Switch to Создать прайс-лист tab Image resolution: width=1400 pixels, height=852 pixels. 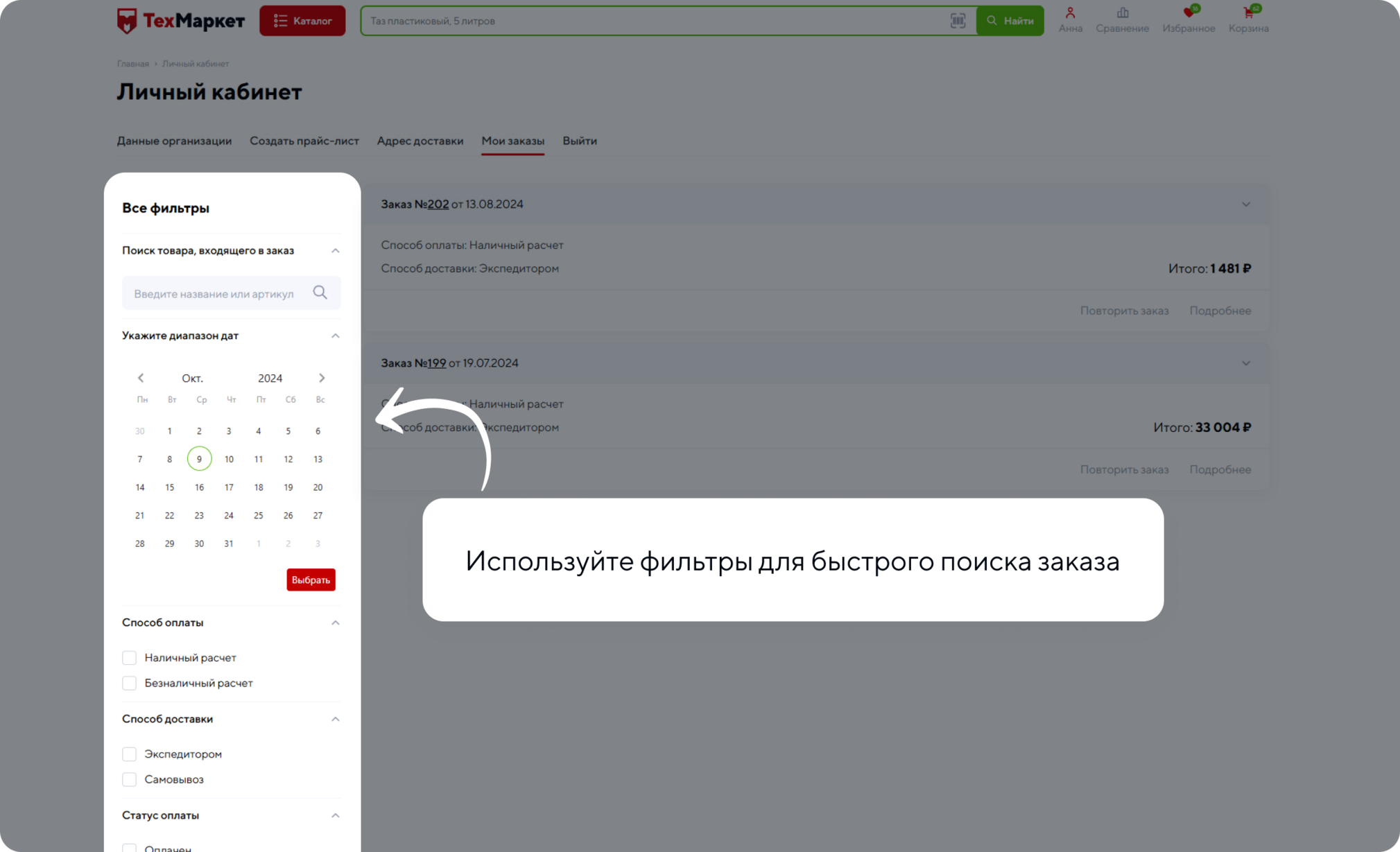(304, 141)
